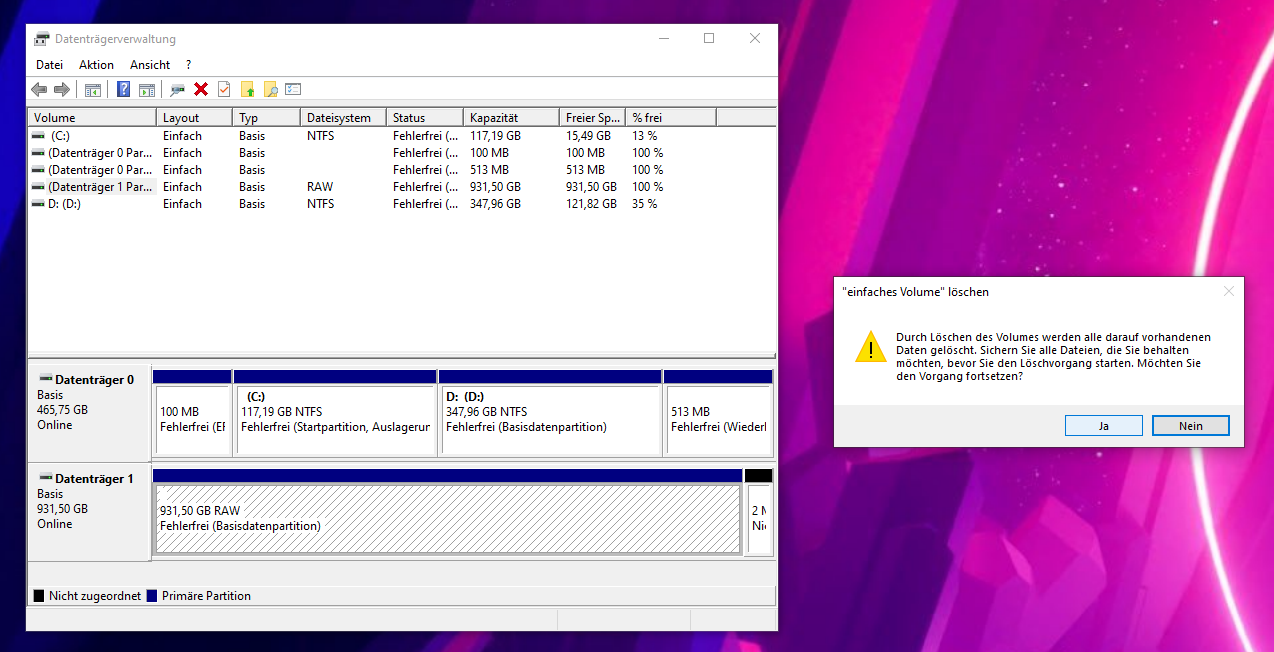Viewport: 1274px width, 652px height.
Task: Select the (C:) 117,19 GB NTFS partition block
Action: [335, 412]
